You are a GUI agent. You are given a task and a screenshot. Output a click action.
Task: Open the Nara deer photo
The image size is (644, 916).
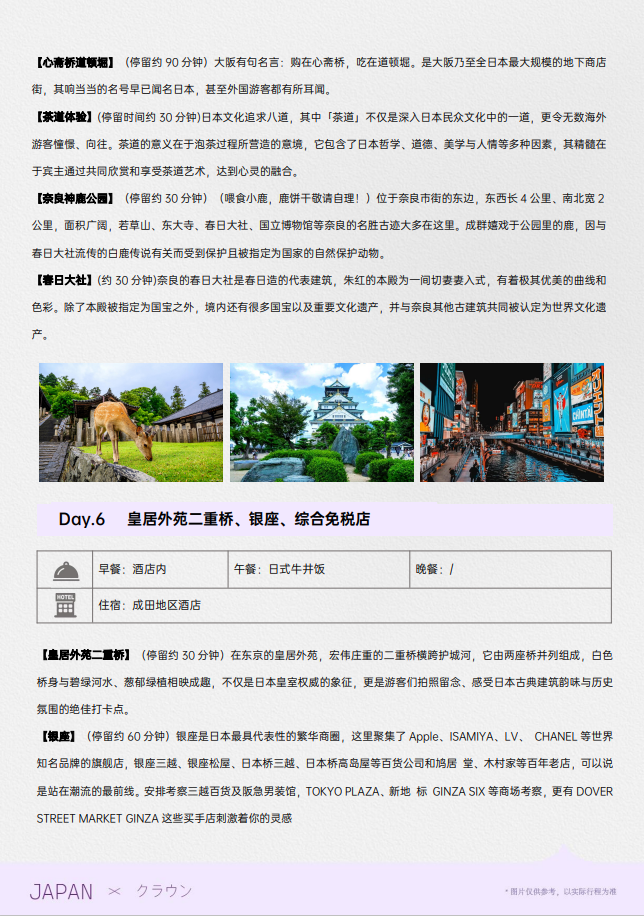131,422
